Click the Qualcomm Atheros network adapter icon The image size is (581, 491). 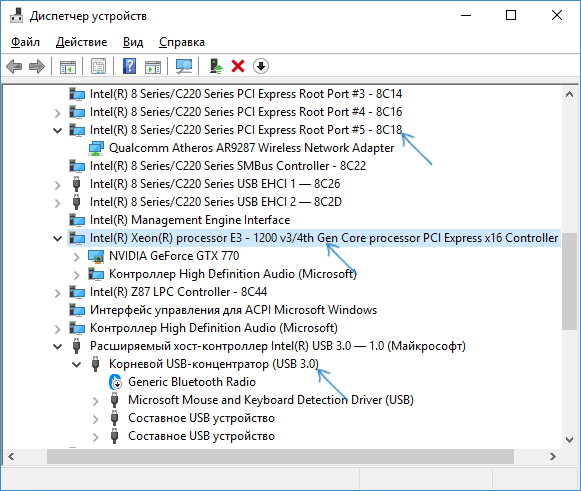(96, 148)
